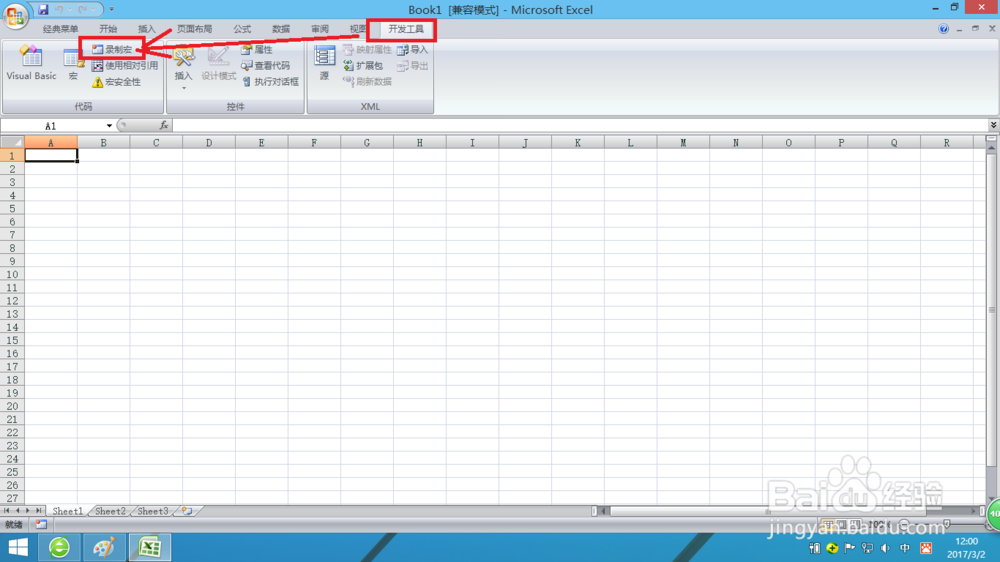This screenshot has width=1000, height=562.
Task: Open Excel Help question mark icon
Action: tap(943, 29)
